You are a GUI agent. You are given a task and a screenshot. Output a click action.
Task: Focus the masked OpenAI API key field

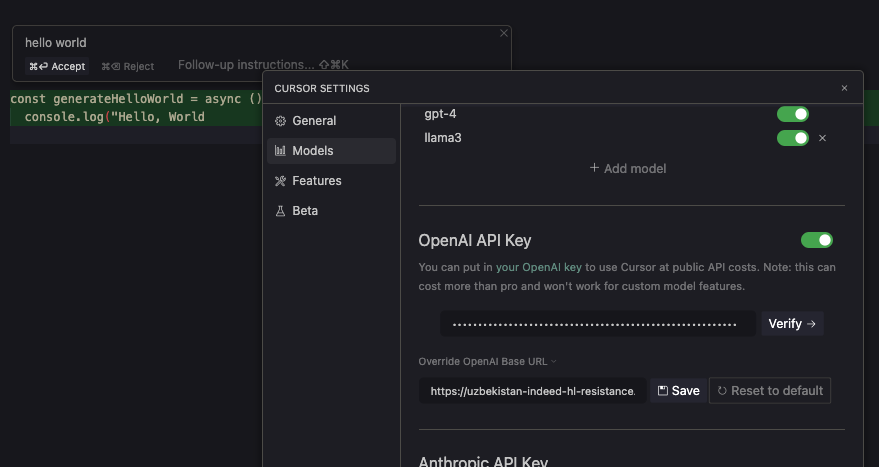(598, 323)
